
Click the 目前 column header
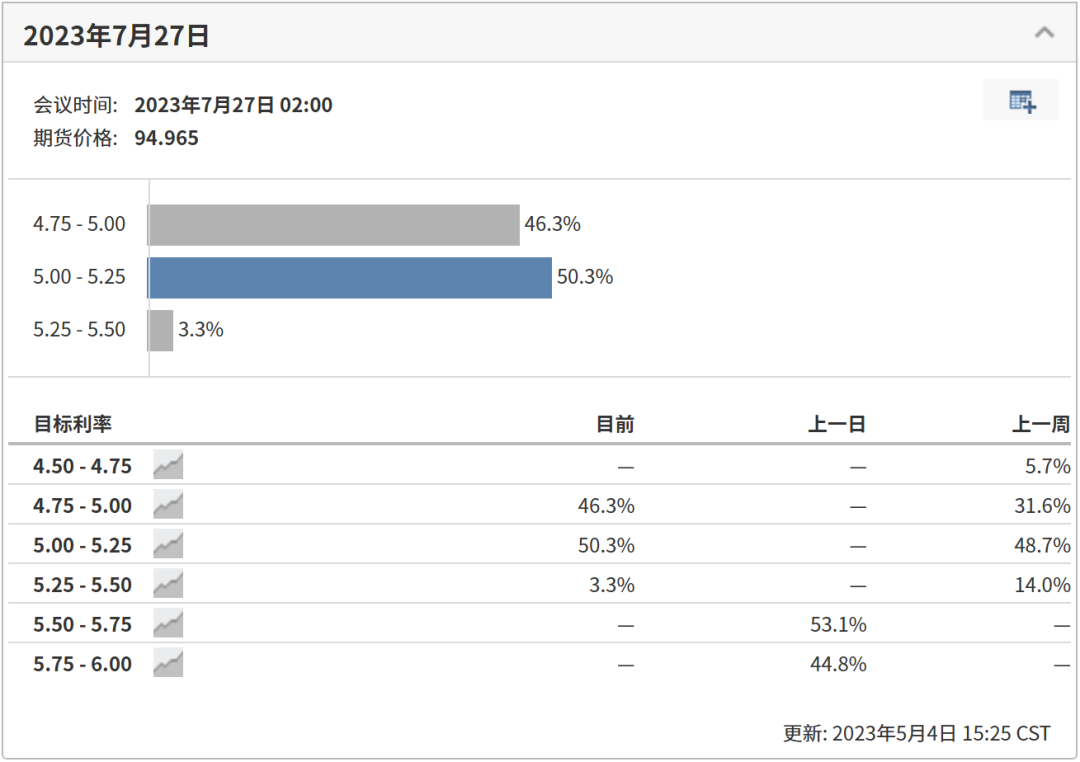[x=615, y=424]
